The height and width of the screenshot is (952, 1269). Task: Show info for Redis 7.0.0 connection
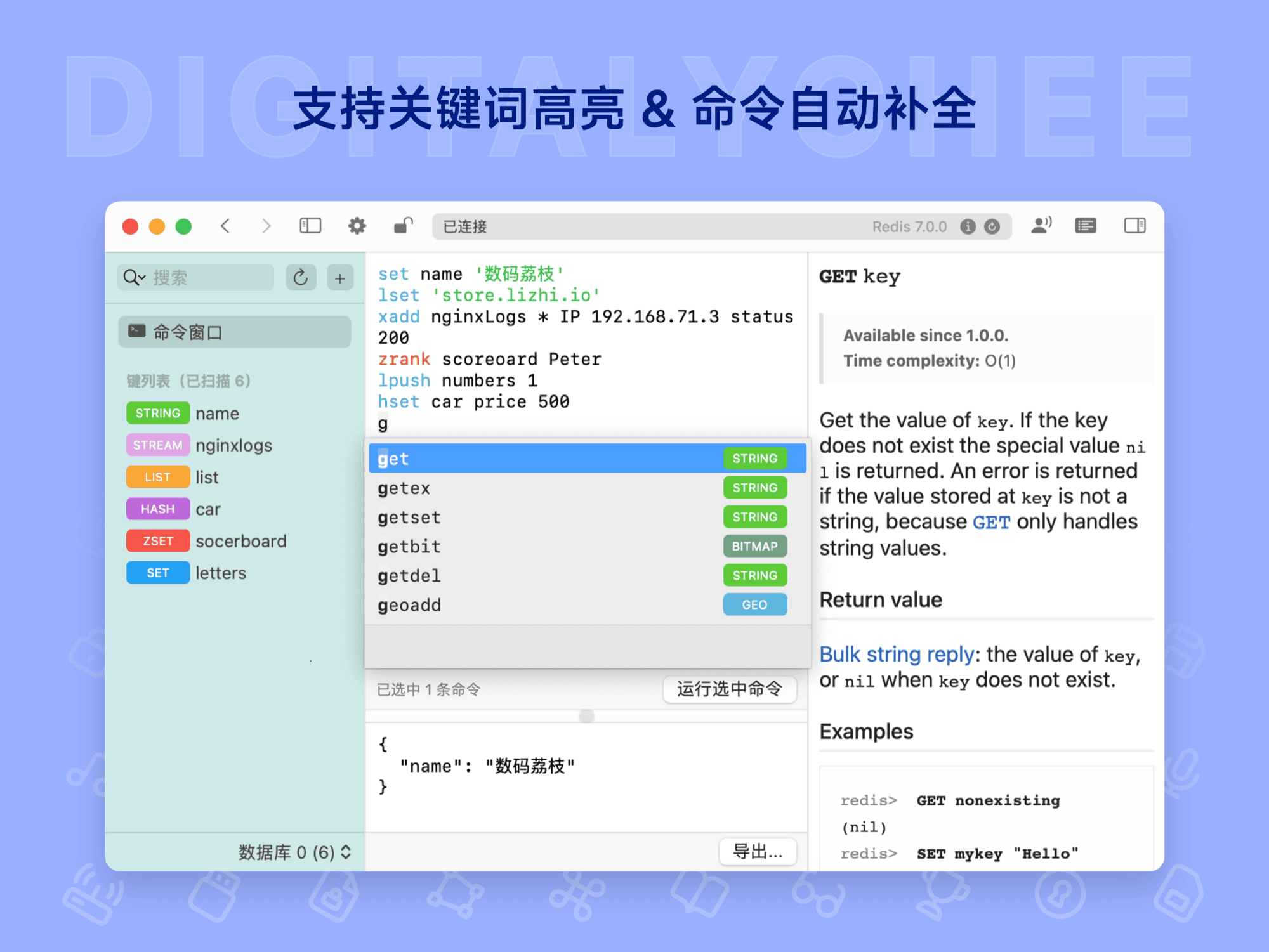tap(968, 226)
